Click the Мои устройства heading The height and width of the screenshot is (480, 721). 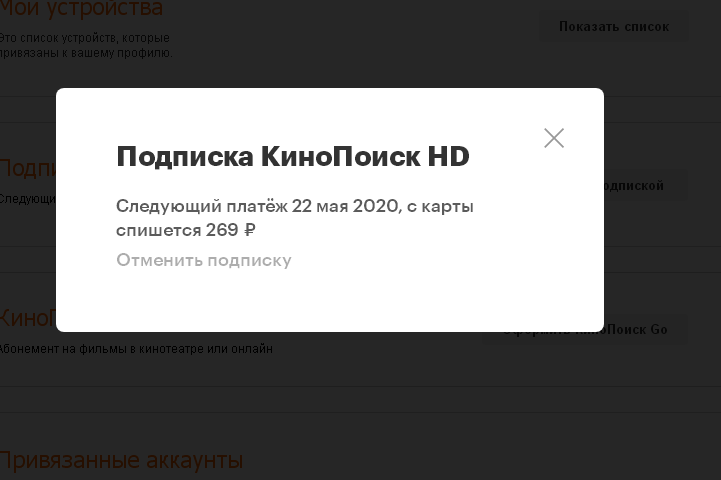[81, 8]
